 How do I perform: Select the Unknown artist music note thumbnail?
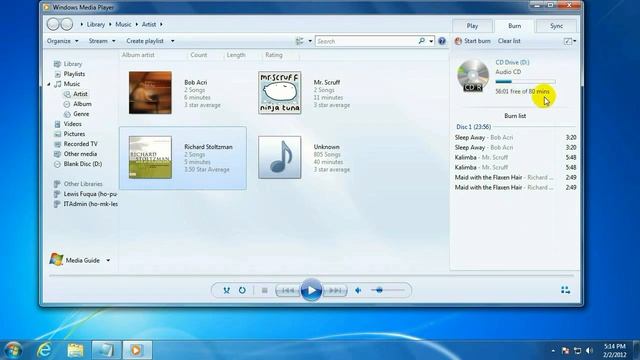coord(280,158)
